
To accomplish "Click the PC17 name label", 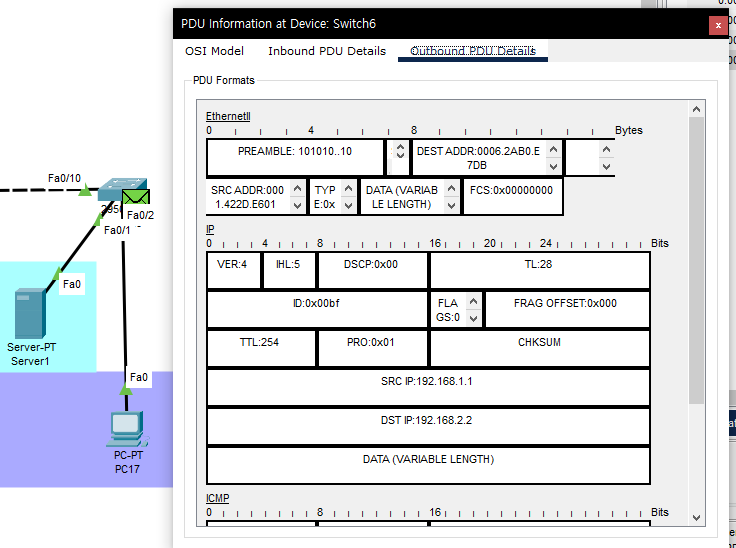I will (127, 469).
